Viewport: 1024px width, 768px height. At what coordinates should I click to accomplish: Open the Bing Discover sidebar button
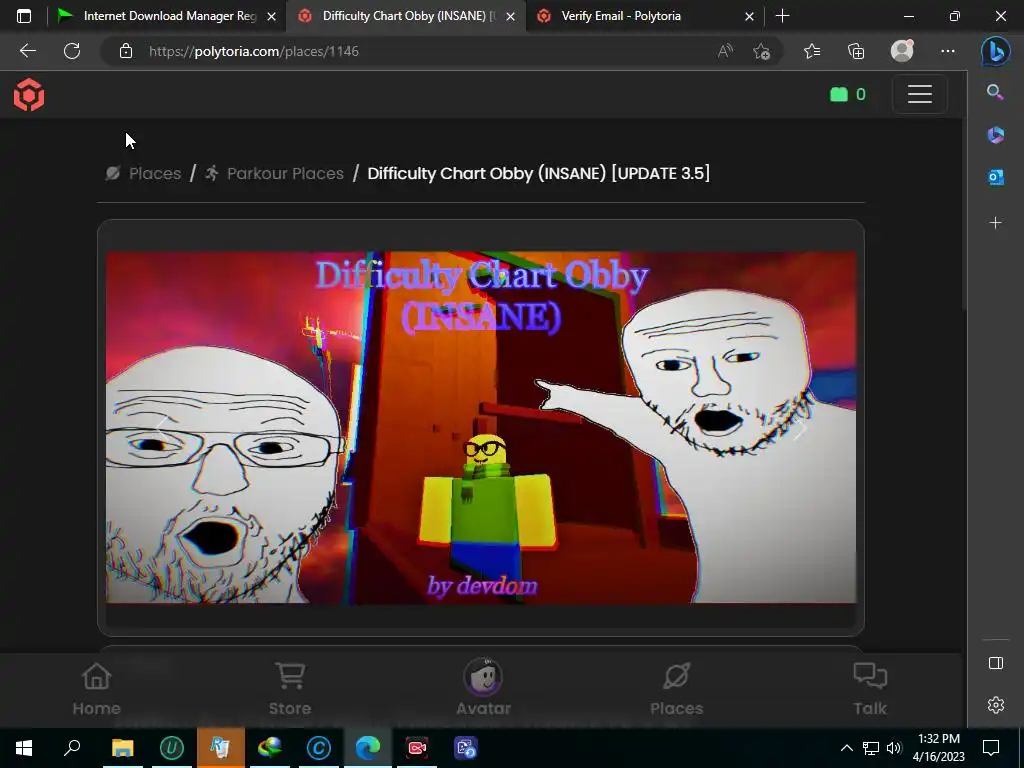(995, 51)
